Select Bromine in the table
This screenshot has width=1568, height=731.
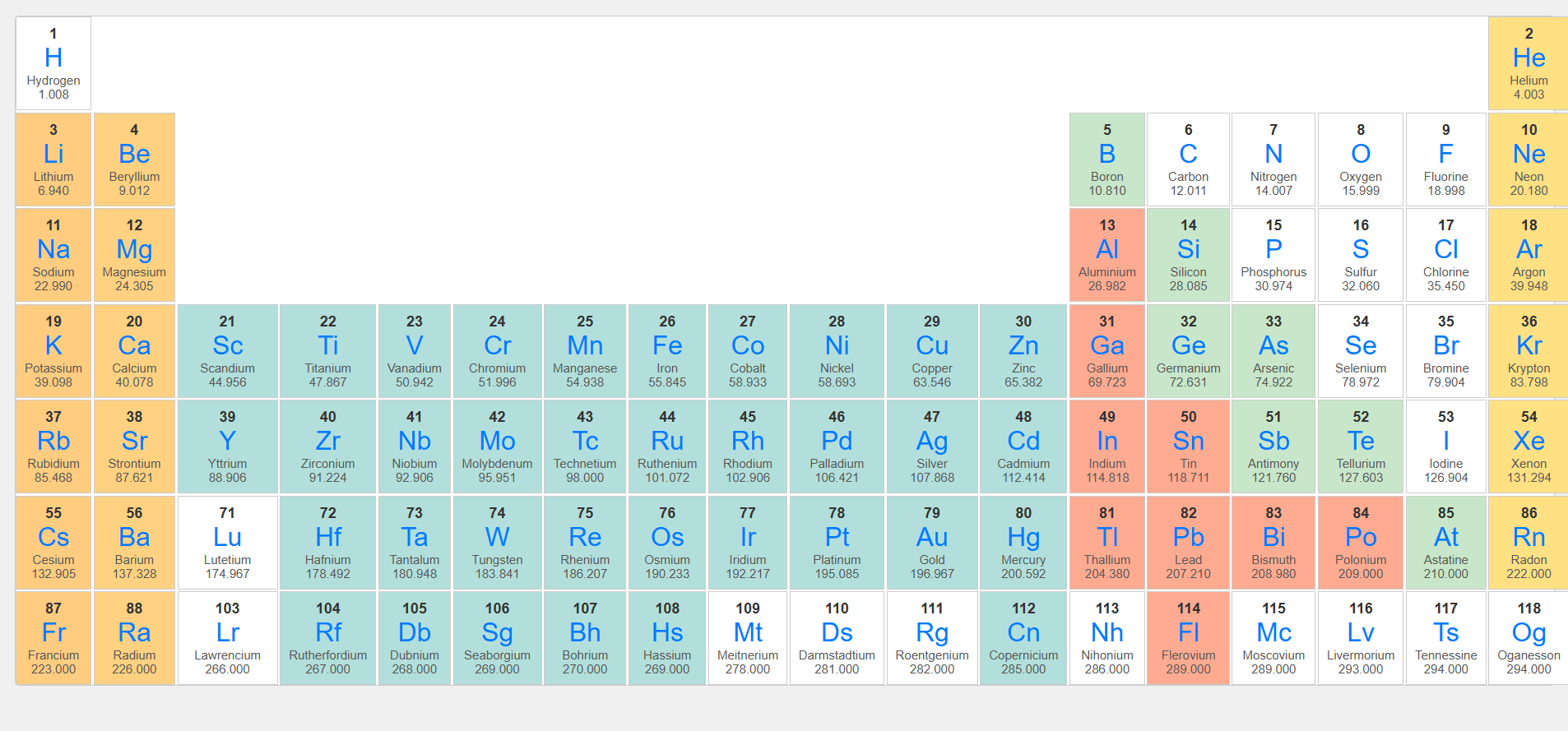pos(1445,351)
